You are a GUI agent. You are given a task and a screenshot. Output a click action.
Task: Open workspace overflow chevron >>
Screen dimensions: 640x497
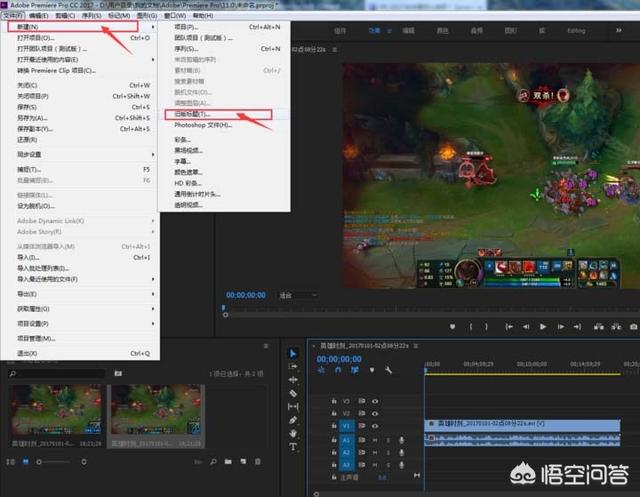(x=619, y=31)
